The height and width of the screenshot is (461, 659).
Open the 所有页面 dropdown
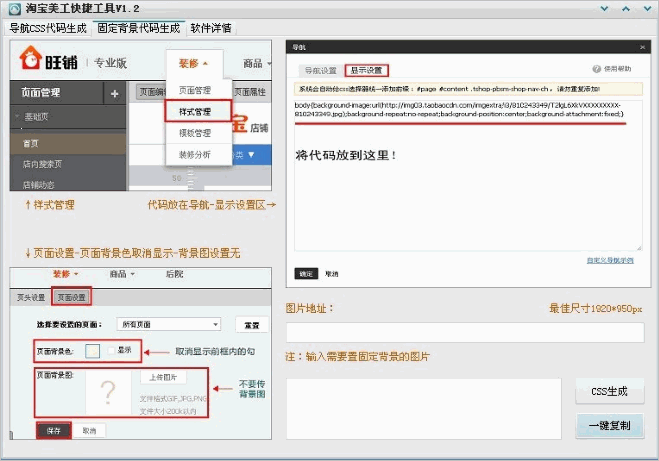coord(169,324)
